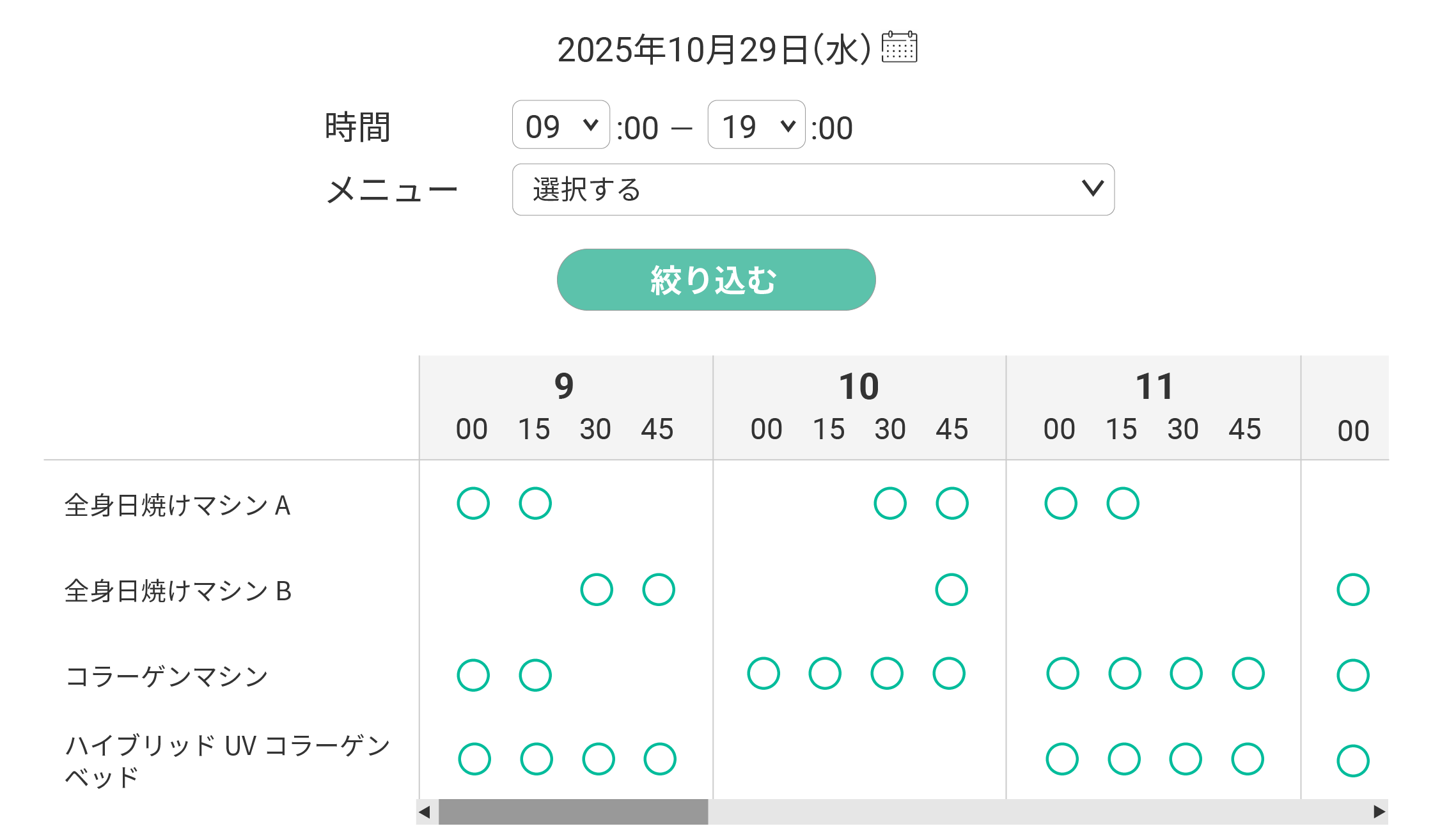The width and height of the screenshot is (1433, 840).
Task: Select 全身日焼けマシン A slot at 11:15
Action: tap(1123, 504)
